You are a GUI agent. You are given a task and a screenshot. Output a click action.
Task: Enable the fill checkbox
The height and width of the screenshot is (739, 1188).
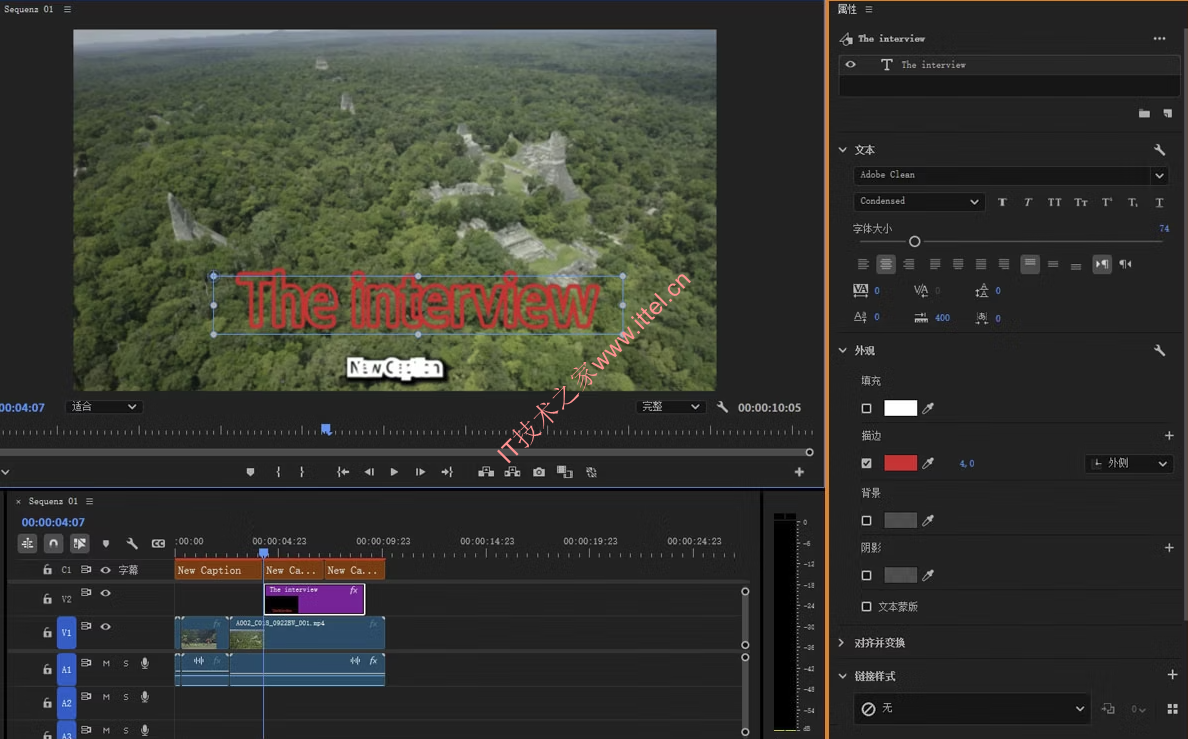pos(867,409)
